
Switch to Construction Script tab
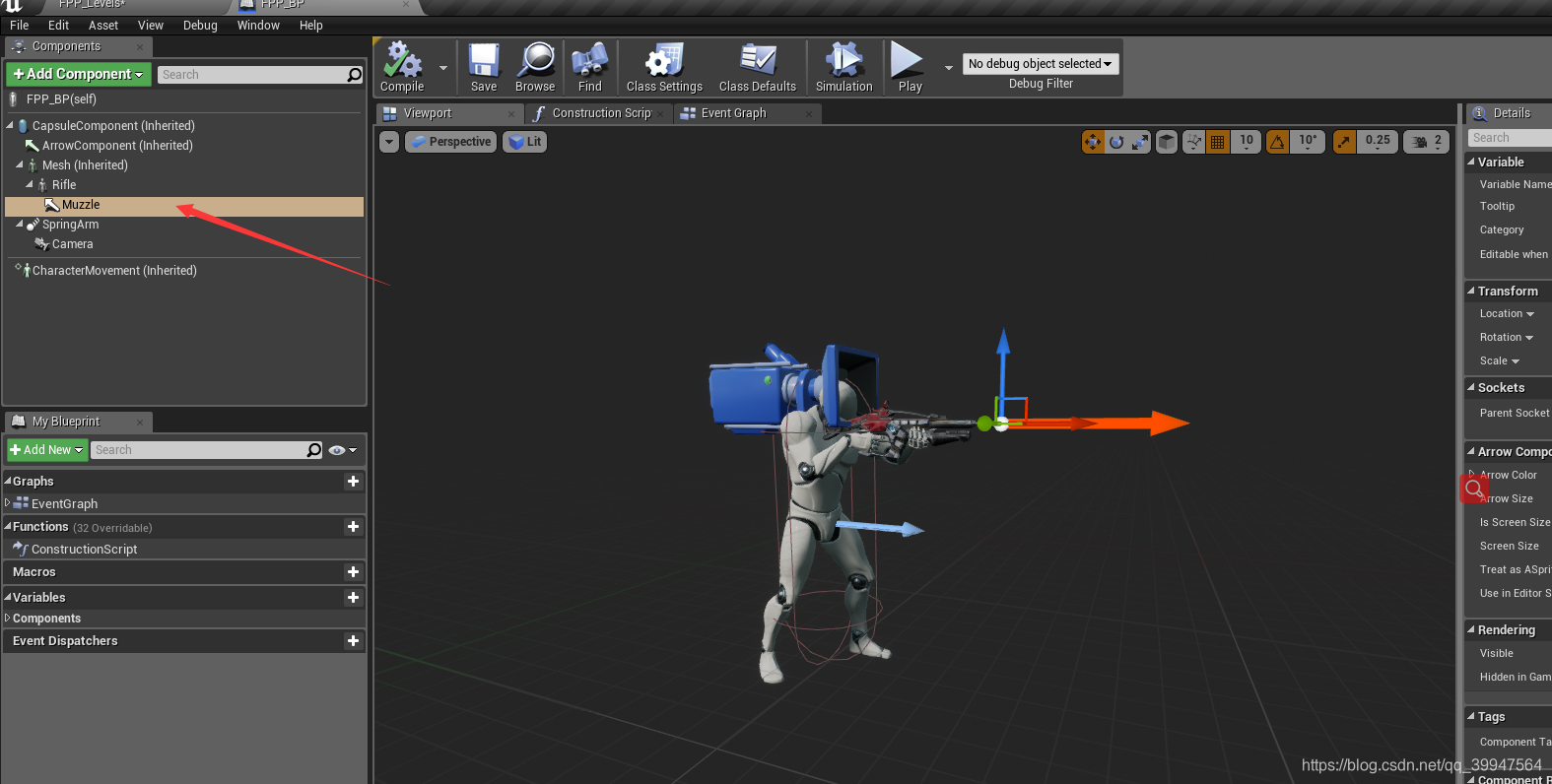(x=601, y=113)
